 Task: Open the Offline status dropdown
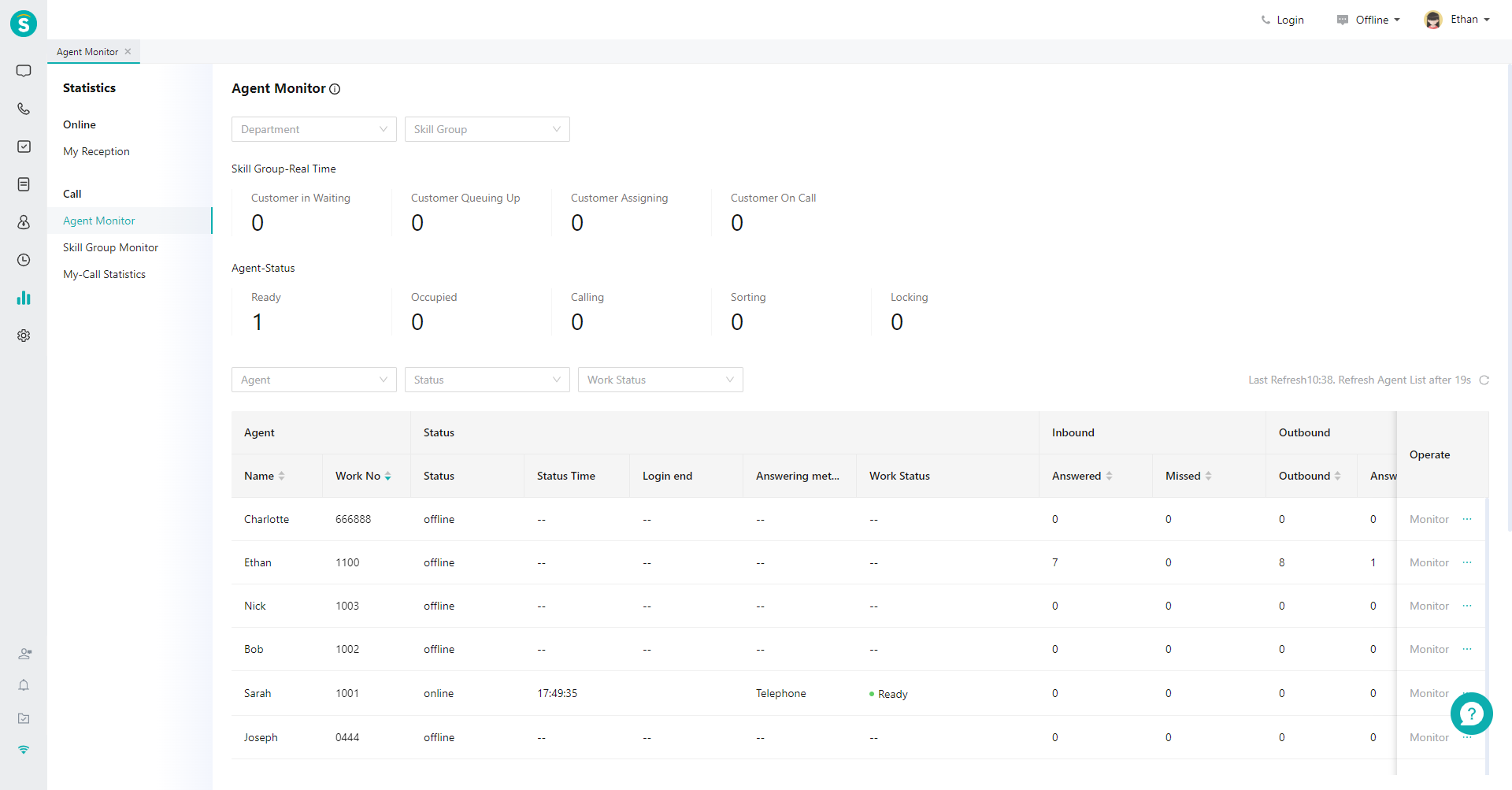[x=1369, y=20]
